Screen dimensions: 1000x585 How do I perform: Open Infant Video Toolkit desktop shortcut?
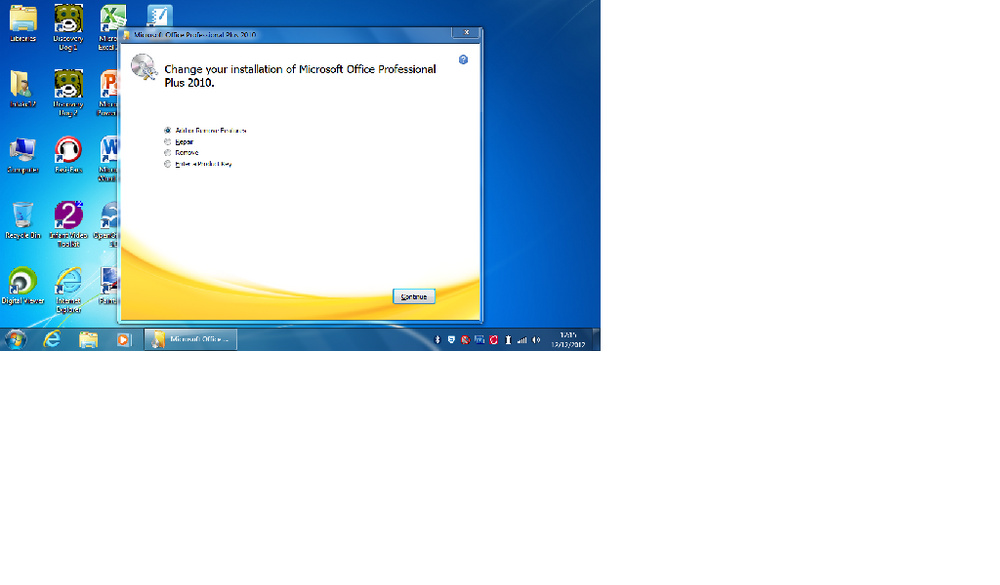(68, 225)
